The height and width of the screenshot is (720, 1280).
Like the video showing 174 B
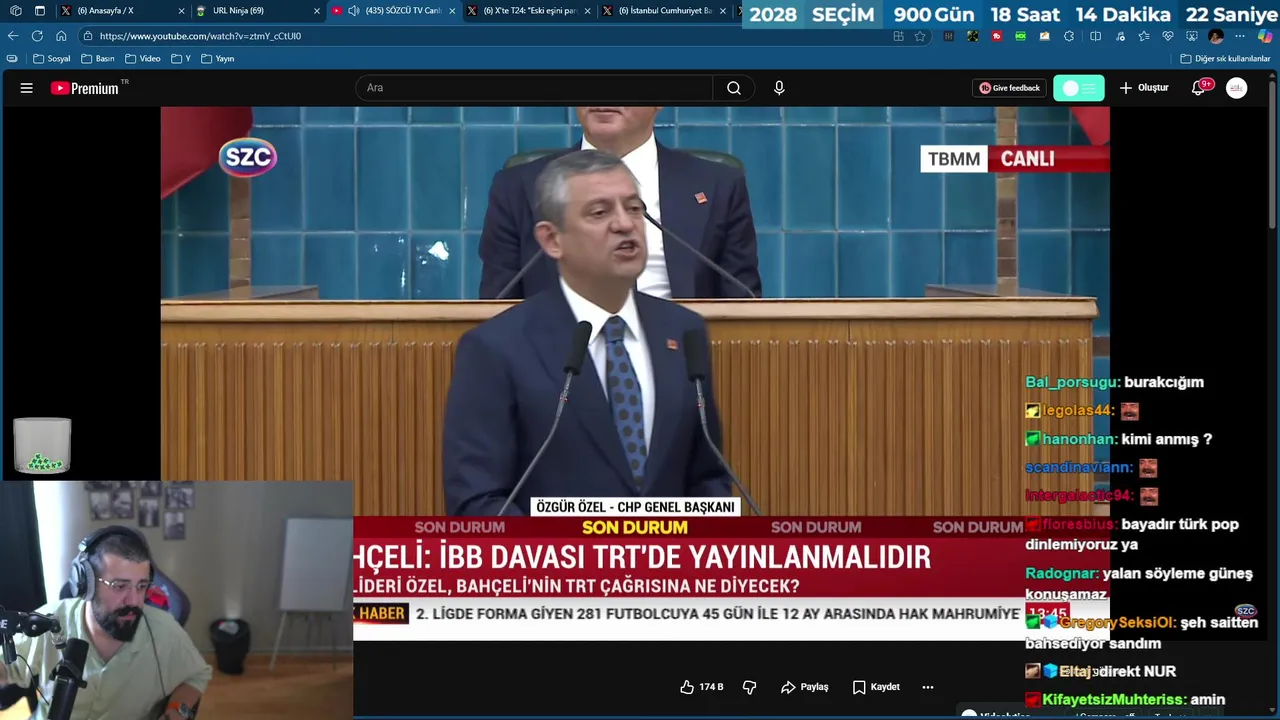(701, 687)
